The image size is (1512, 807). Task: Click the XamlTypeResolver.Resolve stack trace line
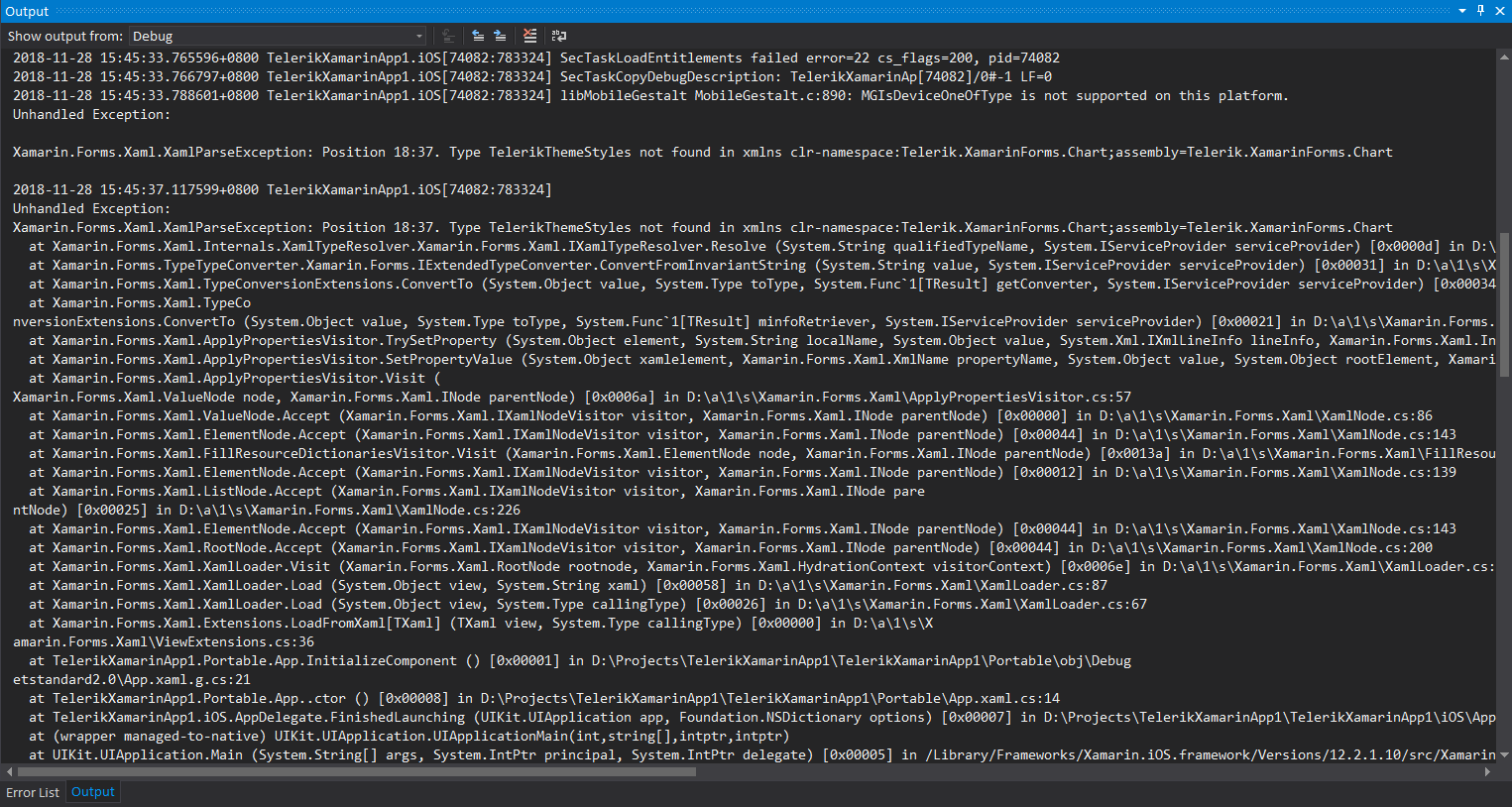(x=761, y=246)
